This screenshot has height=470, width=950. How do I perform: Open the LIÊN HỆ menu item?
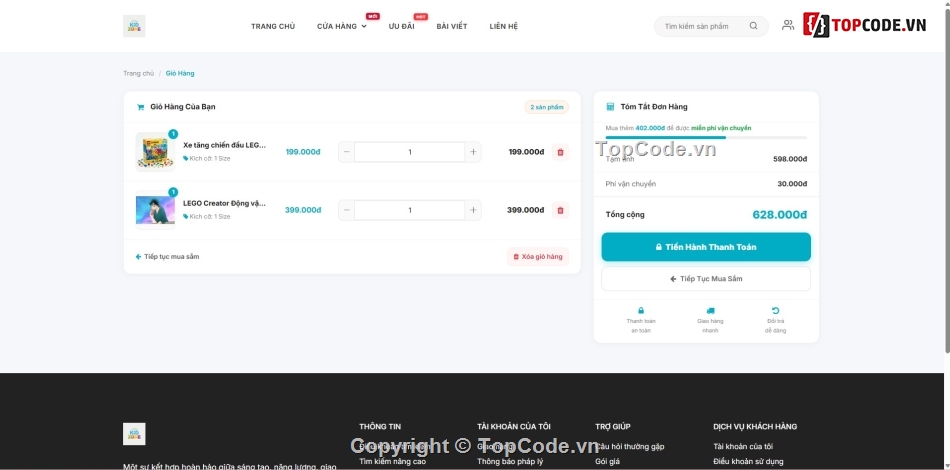pos(503,27)
